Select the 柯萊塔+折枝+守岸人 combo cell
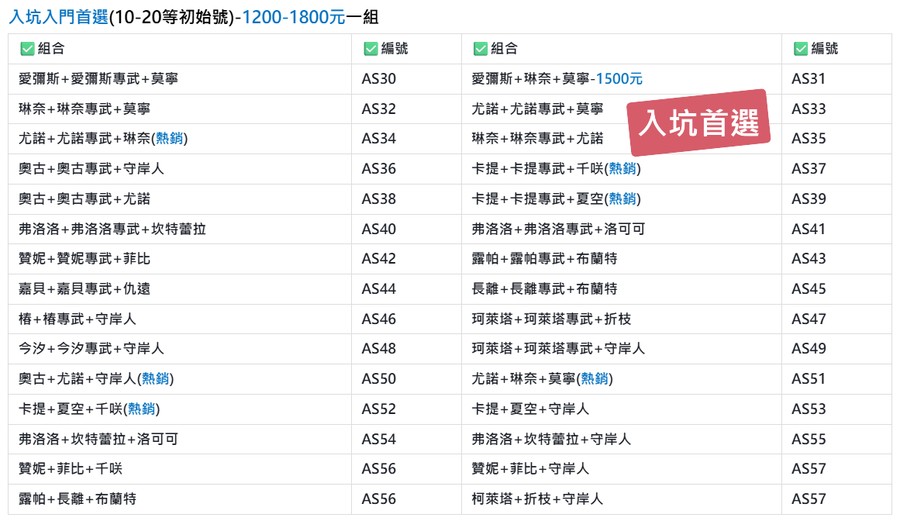The height and width of the screenshot is (521, 900). (x=537, y=499)
